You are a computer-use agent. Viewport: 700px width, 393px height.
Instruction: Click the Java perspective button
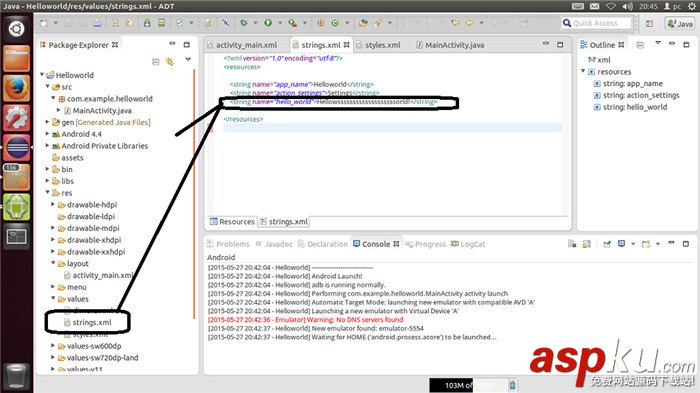680,23
